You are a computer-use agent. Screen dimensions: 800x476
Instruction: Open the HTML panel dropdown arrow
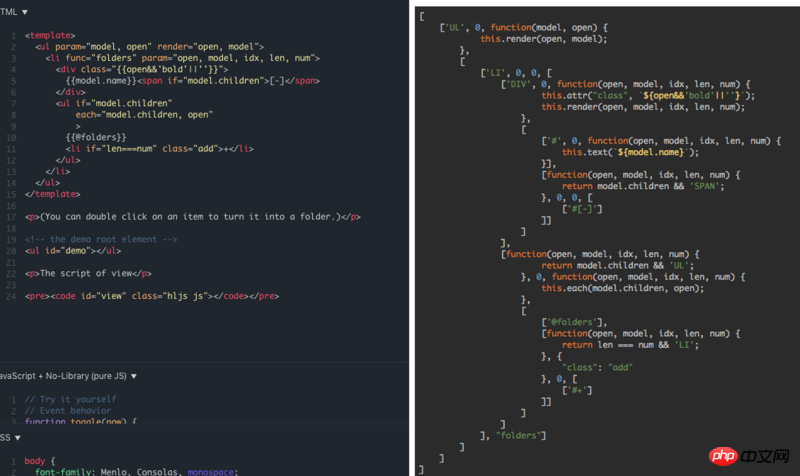coord(24,12)
